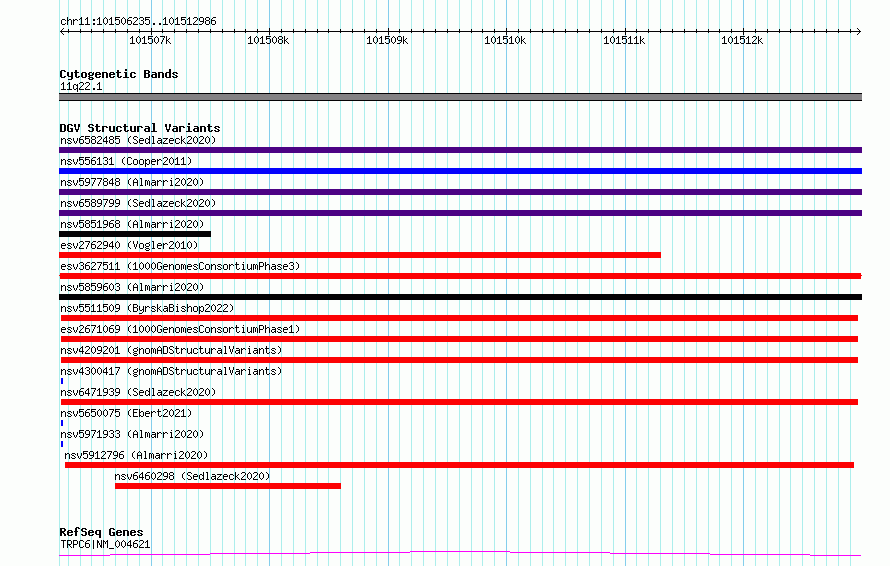
Task: Click the 101507k ruler label
Action: 150,40
